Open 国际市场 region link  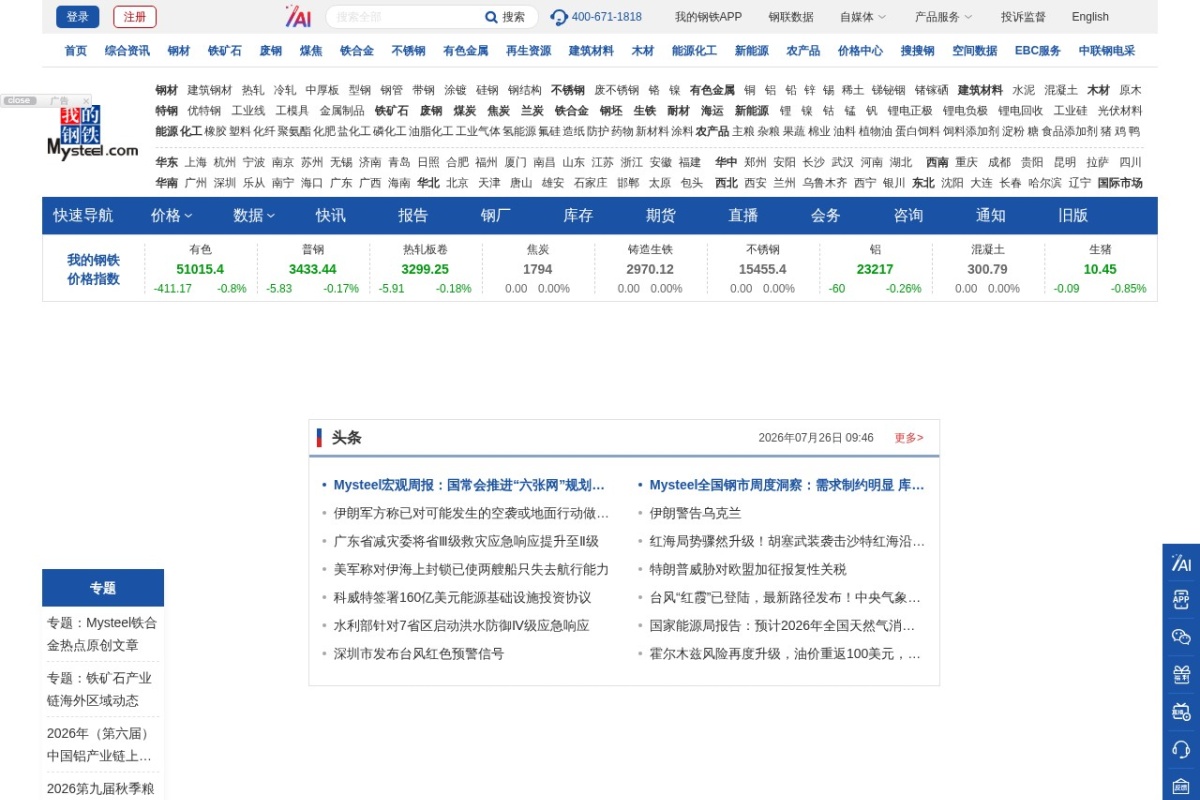[1120, 183]
